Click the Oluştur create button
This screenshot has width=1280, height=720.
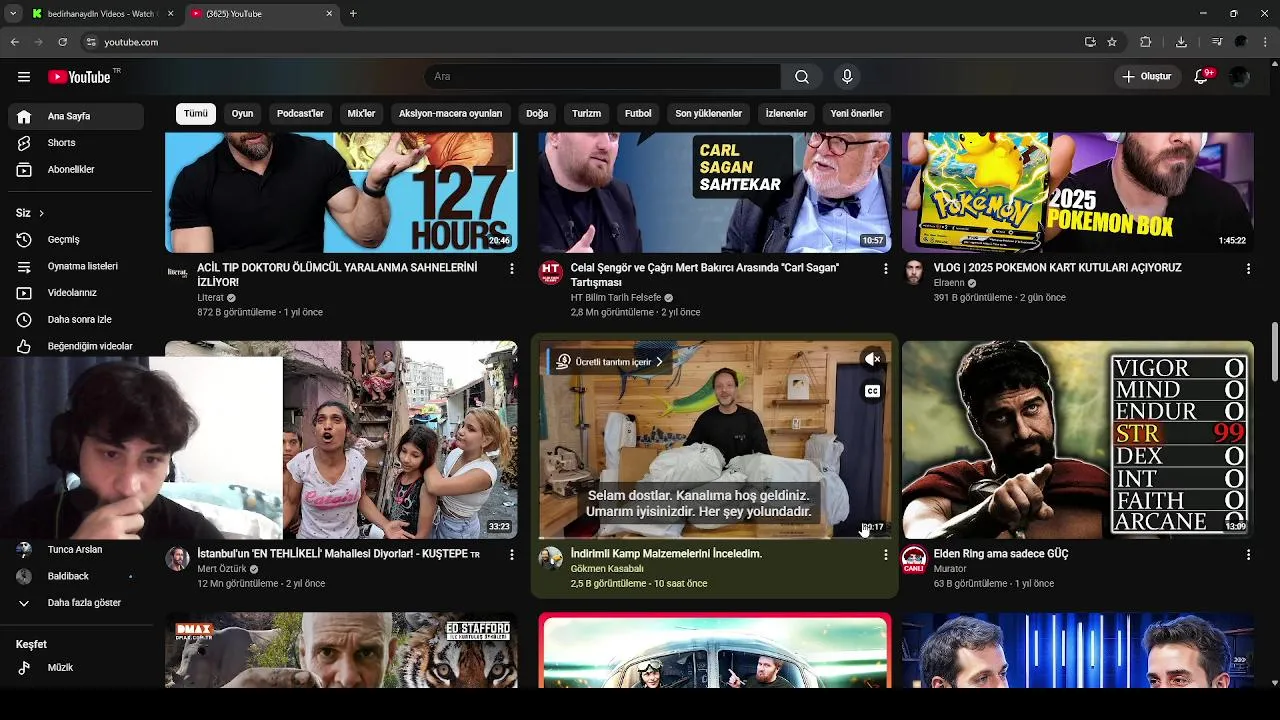[1146, 77]
